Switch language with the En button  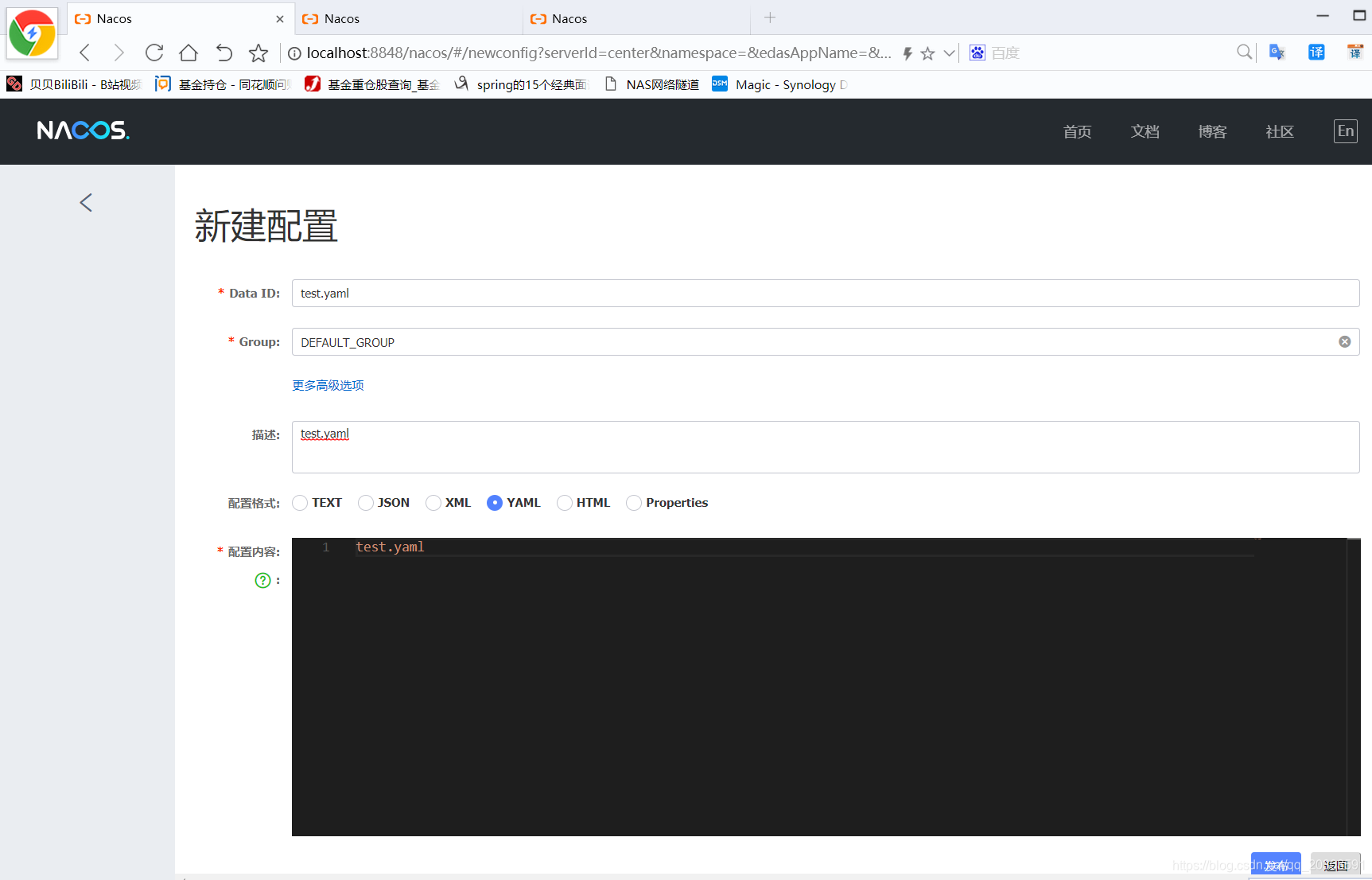click(x=1346, y=131)
